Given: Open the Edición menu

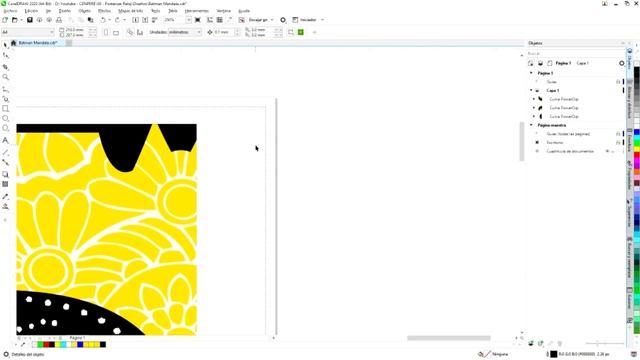Looking at the screenshot, I should [31, 11].
